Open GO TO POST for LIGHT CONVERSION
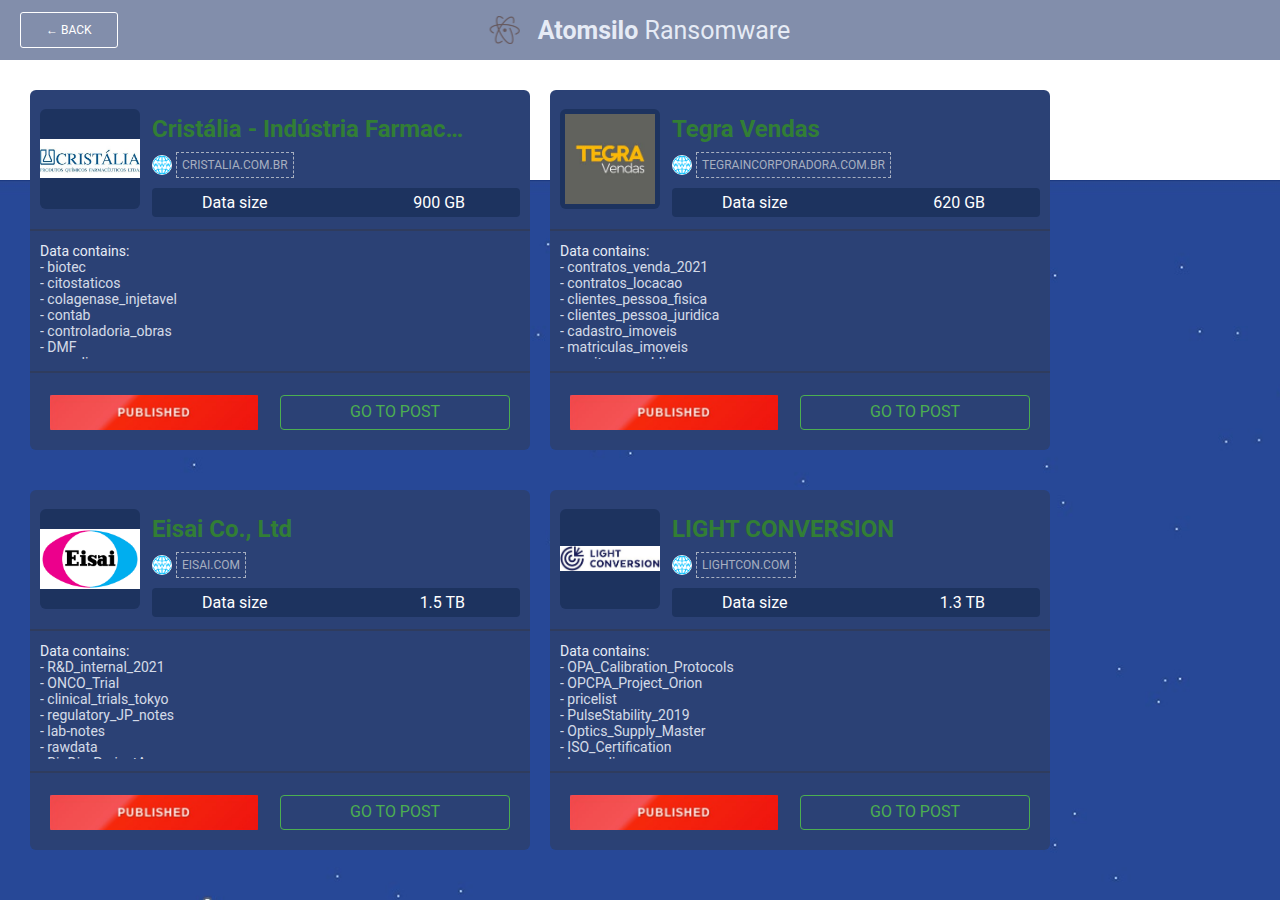1280x900 pixels. point(915,812)
